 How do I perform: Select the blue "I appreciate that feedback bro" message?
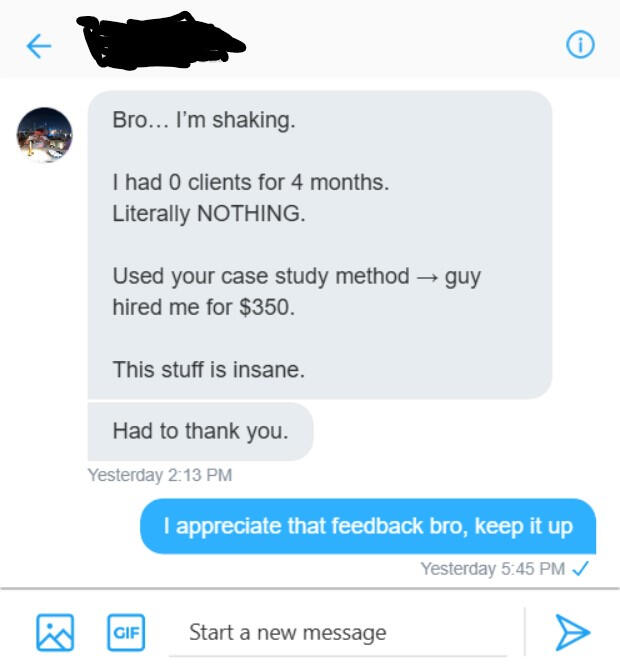pyautogui.click(x=368, y=526)
